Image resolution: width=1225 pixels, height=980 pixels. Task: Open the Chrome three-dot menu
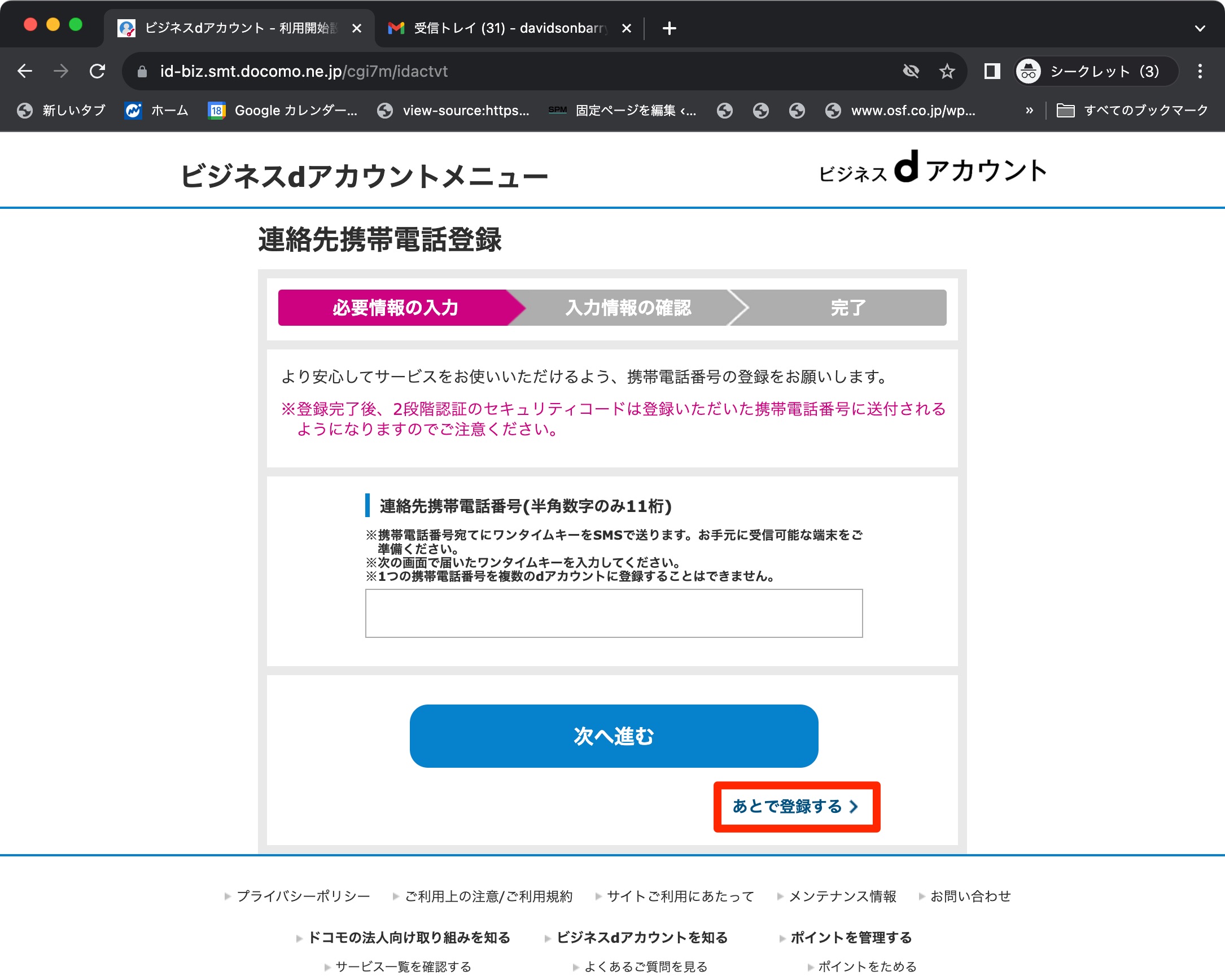[1200, 71]
